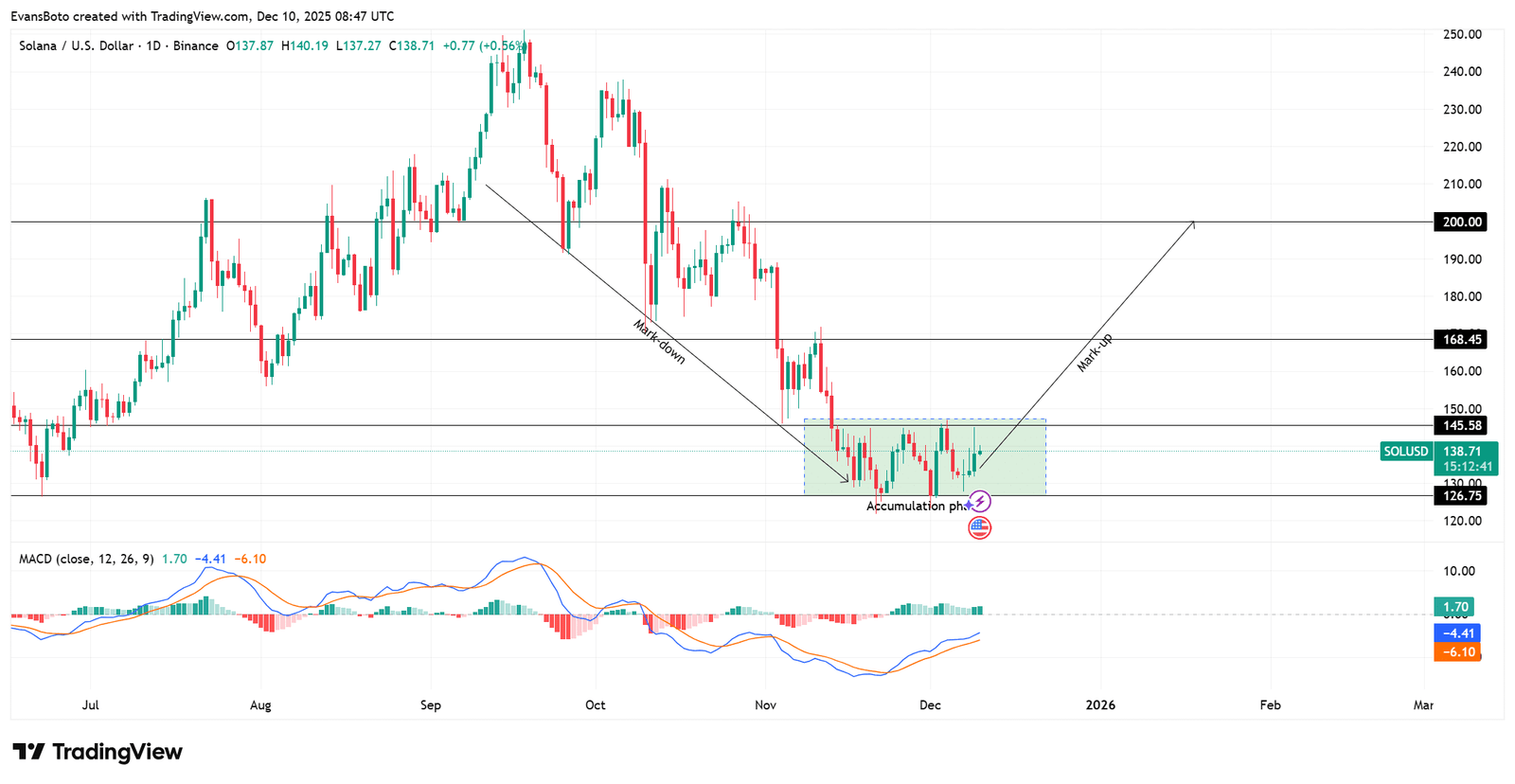This screenshot has height=784, width=1515.
Task: Click the 2026 label on time axis
Action: (x=1100, y=705)
